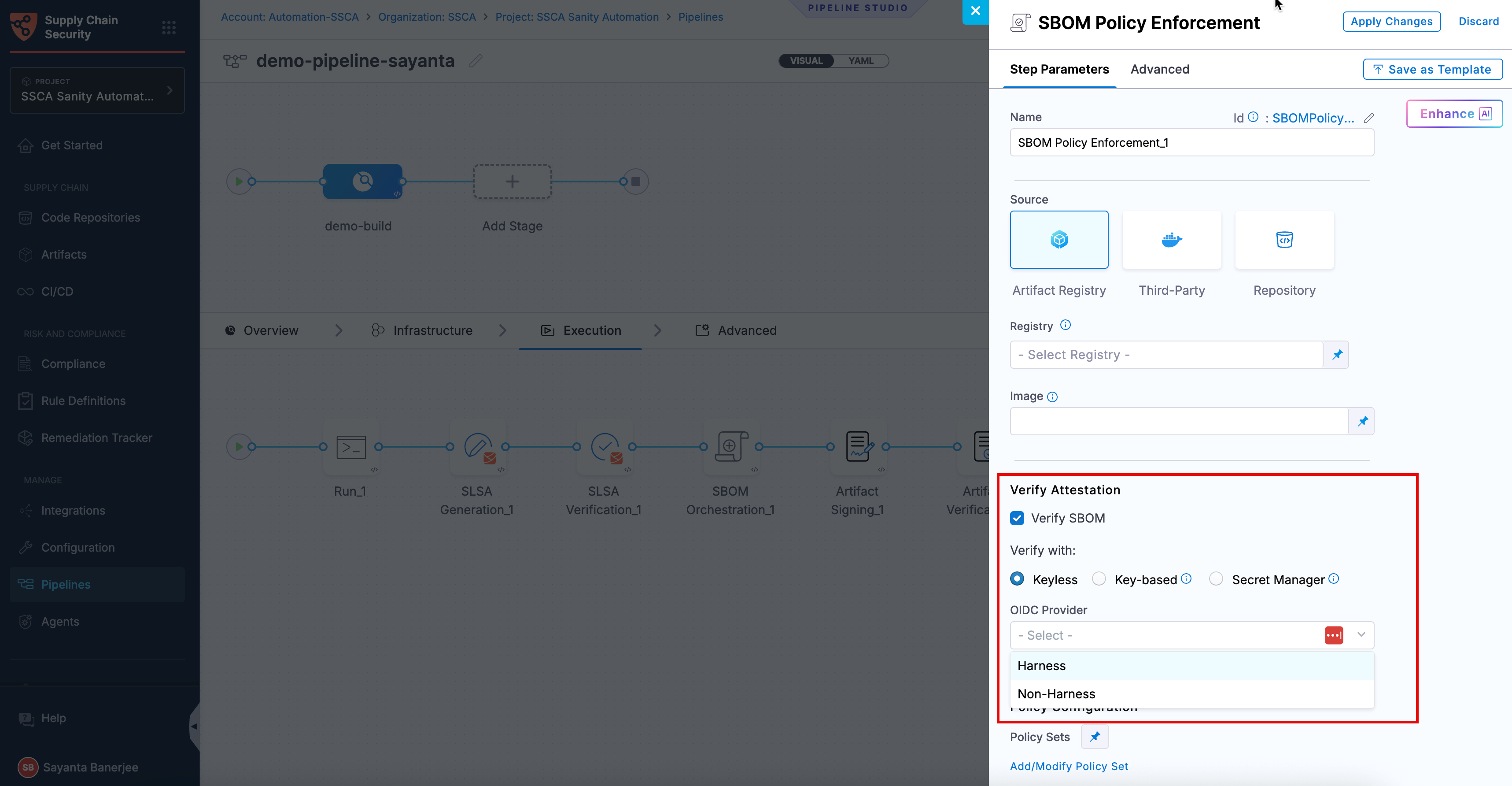1512x786 pixels.
Task: Select the Artifact Signing_1 step icon
Action: click(x=858, y=447)
